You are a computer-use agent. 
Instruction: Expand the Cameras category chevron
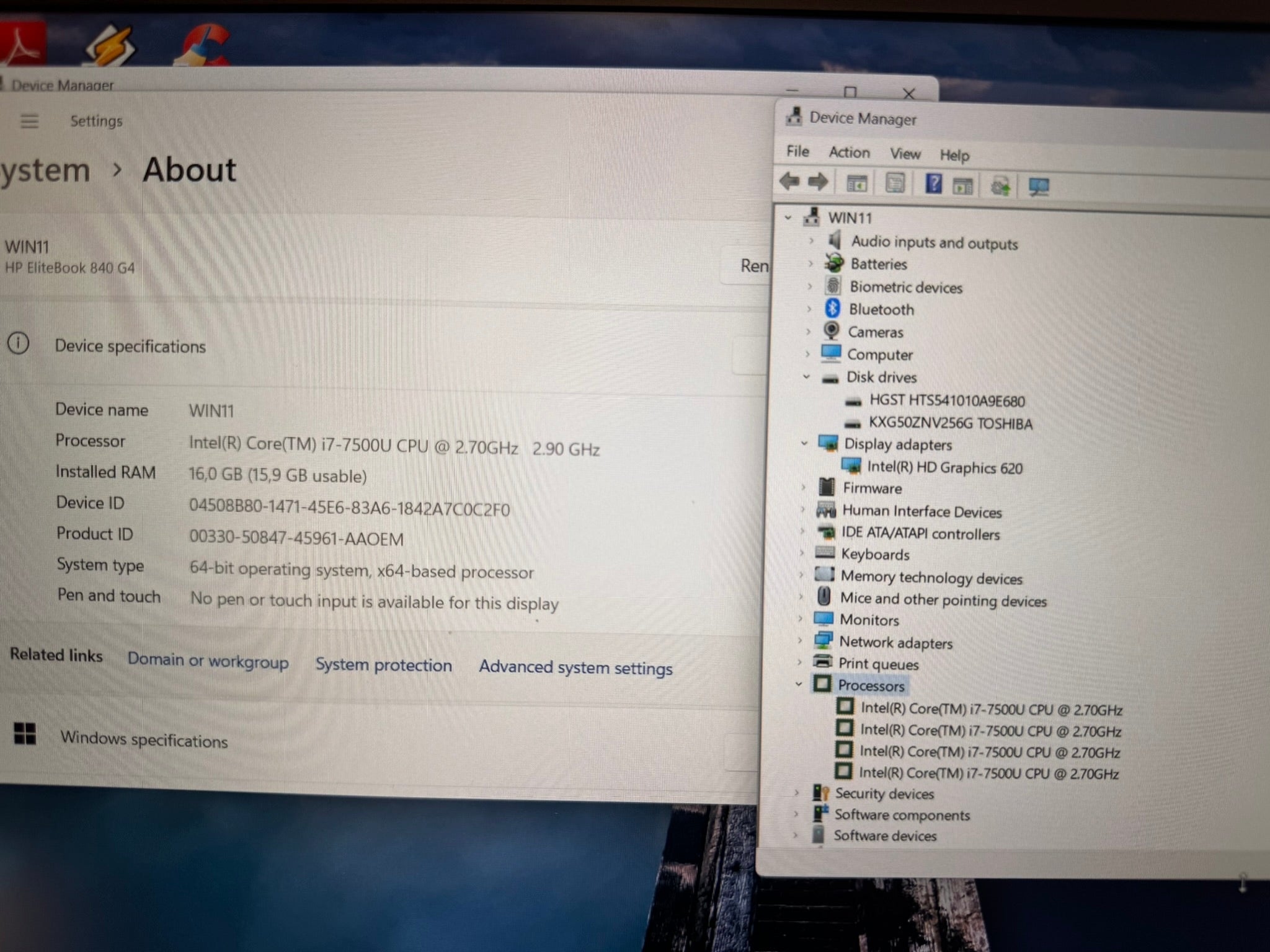pos(808,331)
